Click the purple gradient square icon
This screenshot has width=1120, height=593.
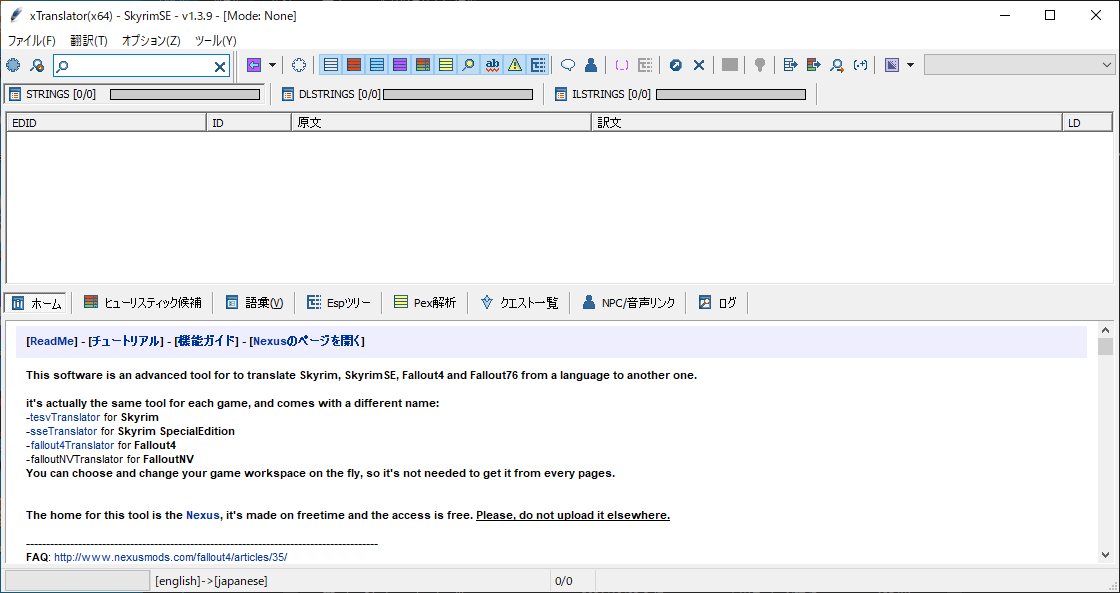coord(891,66)
